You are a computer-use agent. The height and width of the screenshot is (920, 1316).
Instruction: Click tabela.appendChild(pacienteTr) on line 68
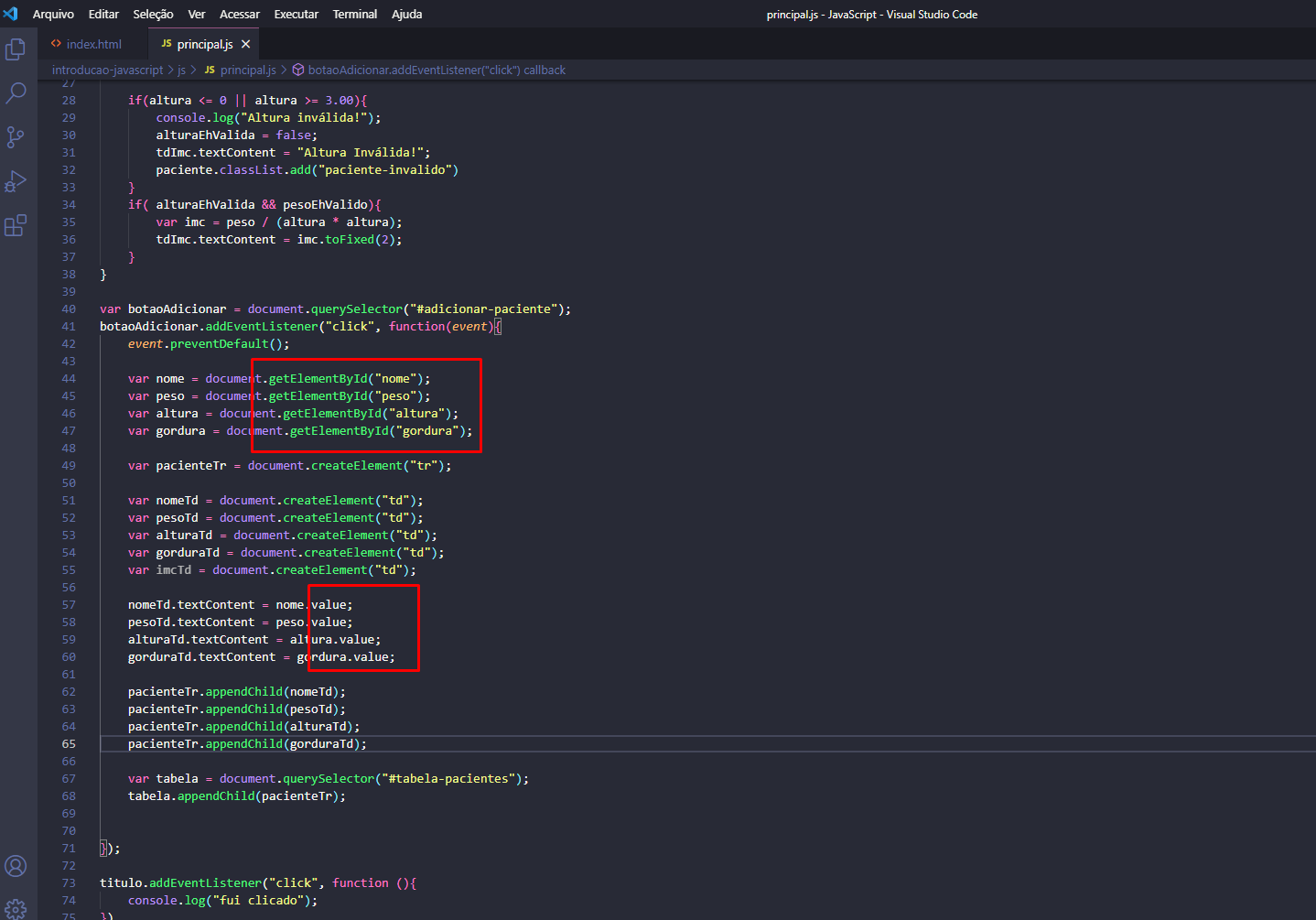[x=233, y=796]
